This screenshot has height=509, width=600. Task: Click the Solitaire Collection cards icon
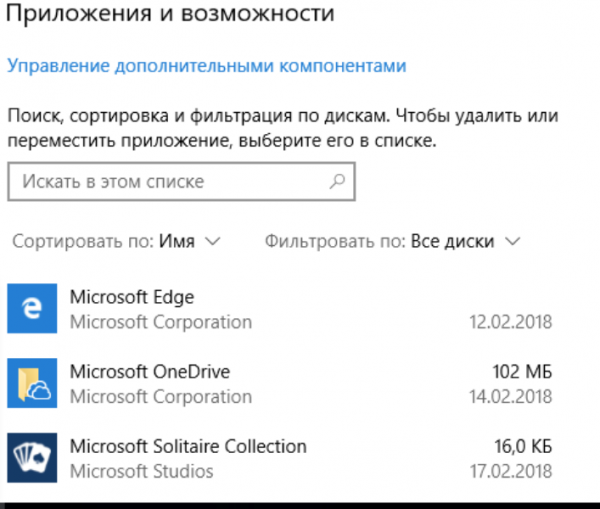pos(32,458)
